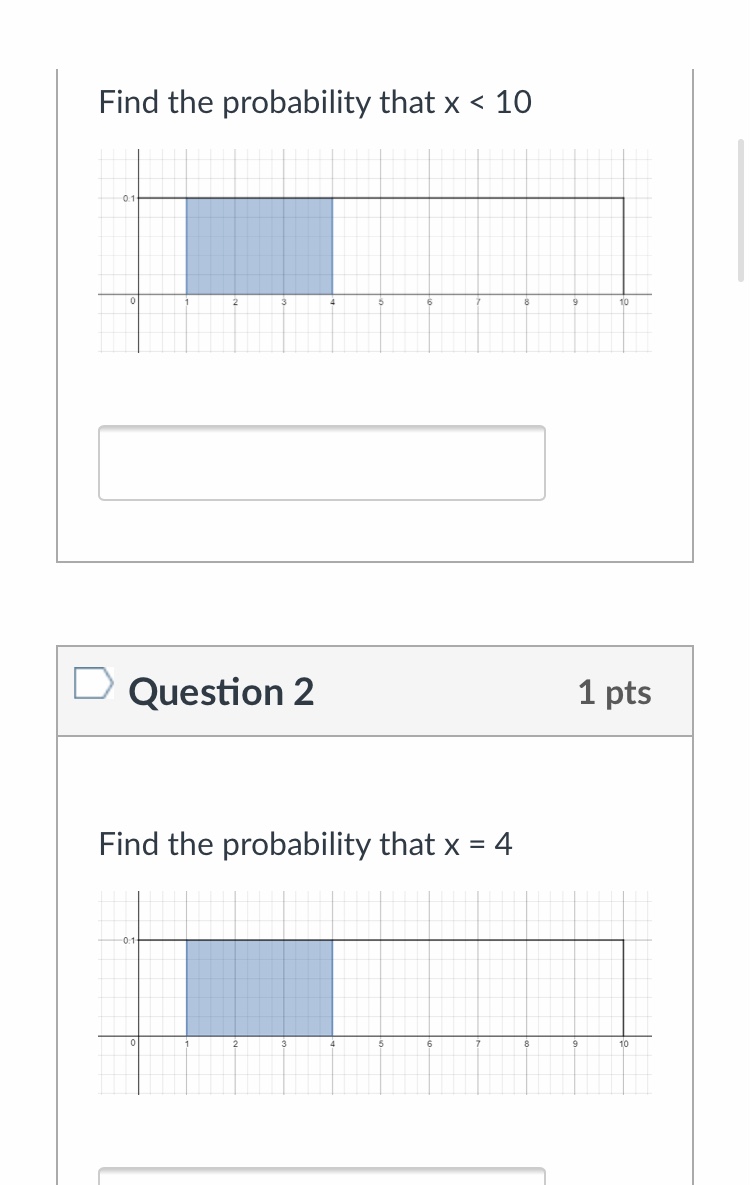Click the 1 axis label in Question 2 graph
This screenshot has height=1185, width=750.
click(187, 1044)
